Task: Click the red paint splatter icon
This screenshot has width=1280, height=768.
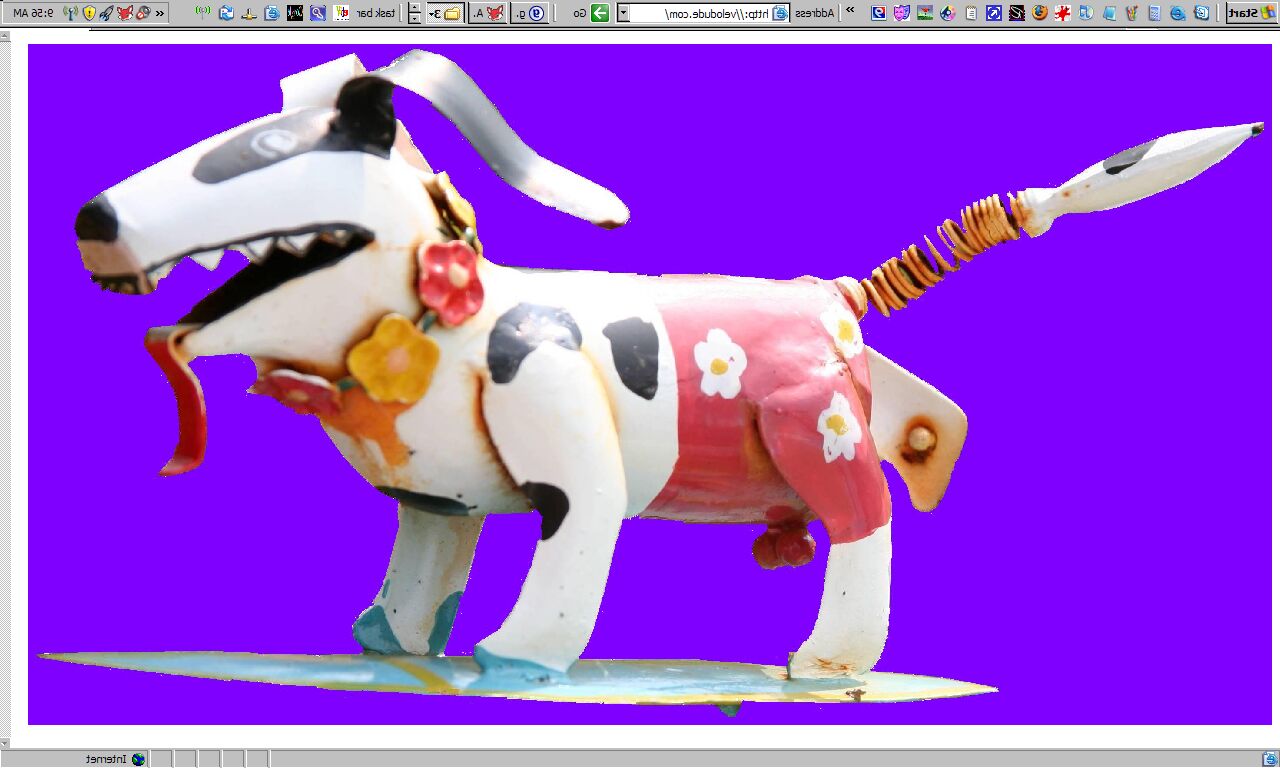Action: click(x=1062, y=13)
